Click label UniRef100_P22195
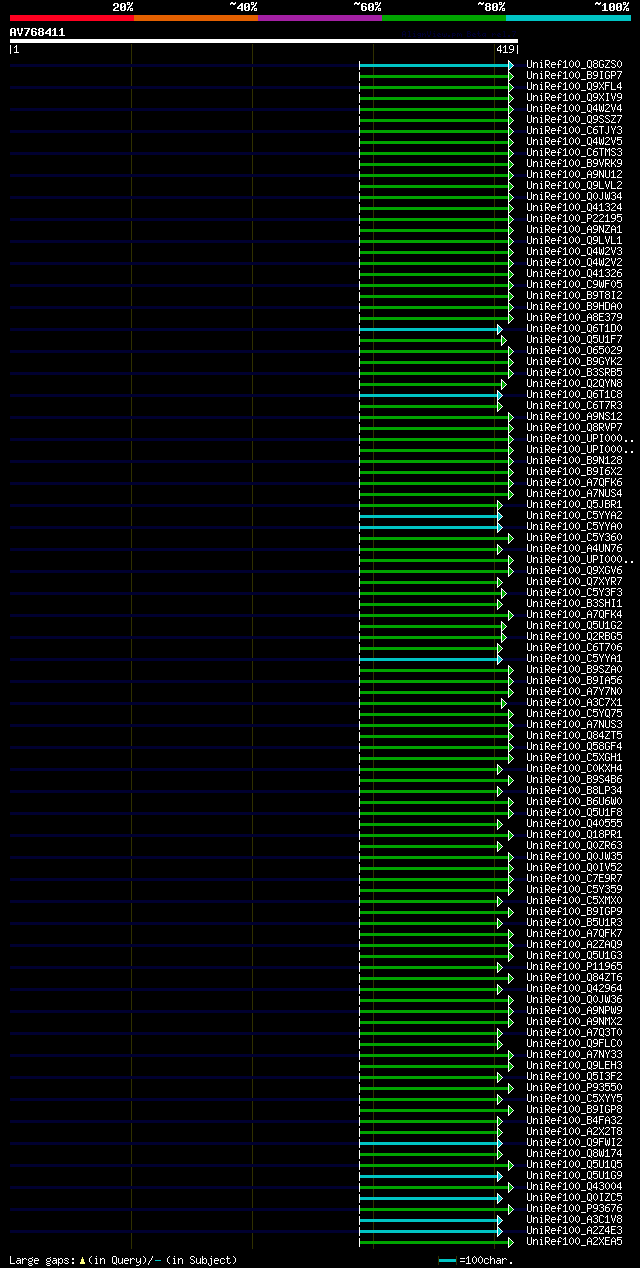 click(x=574, y=218)
